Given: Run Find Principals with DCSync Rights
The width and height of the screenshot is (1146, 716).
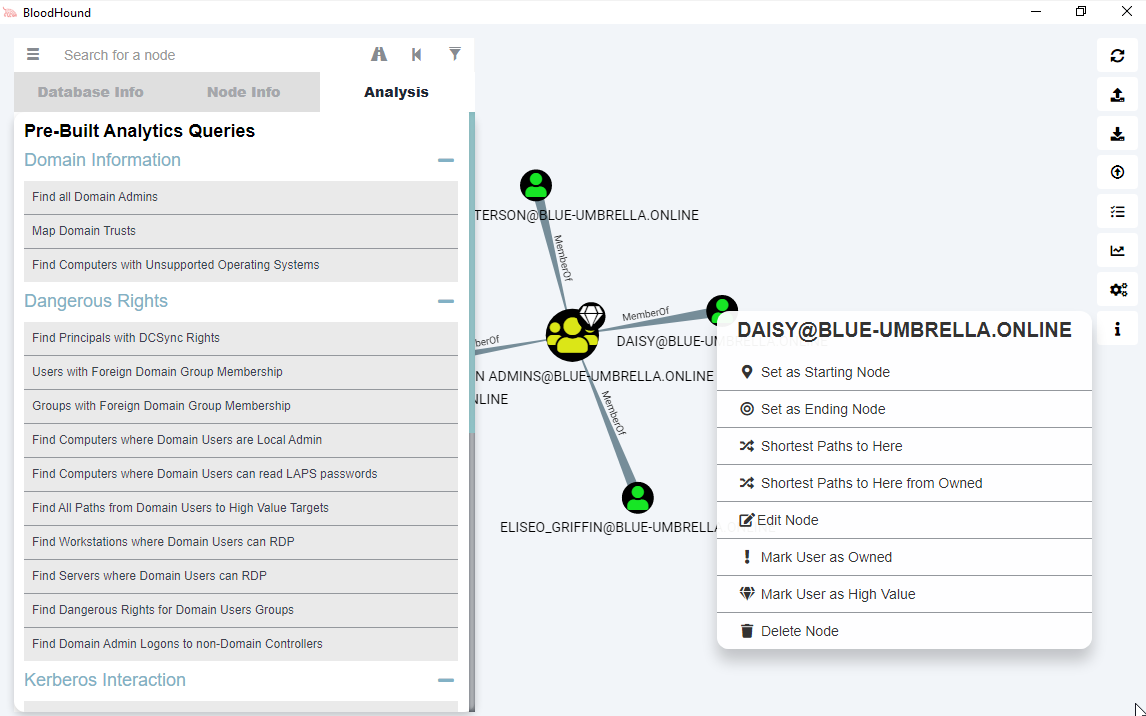Looking at the screenshot, I should [x=241, y=338].
